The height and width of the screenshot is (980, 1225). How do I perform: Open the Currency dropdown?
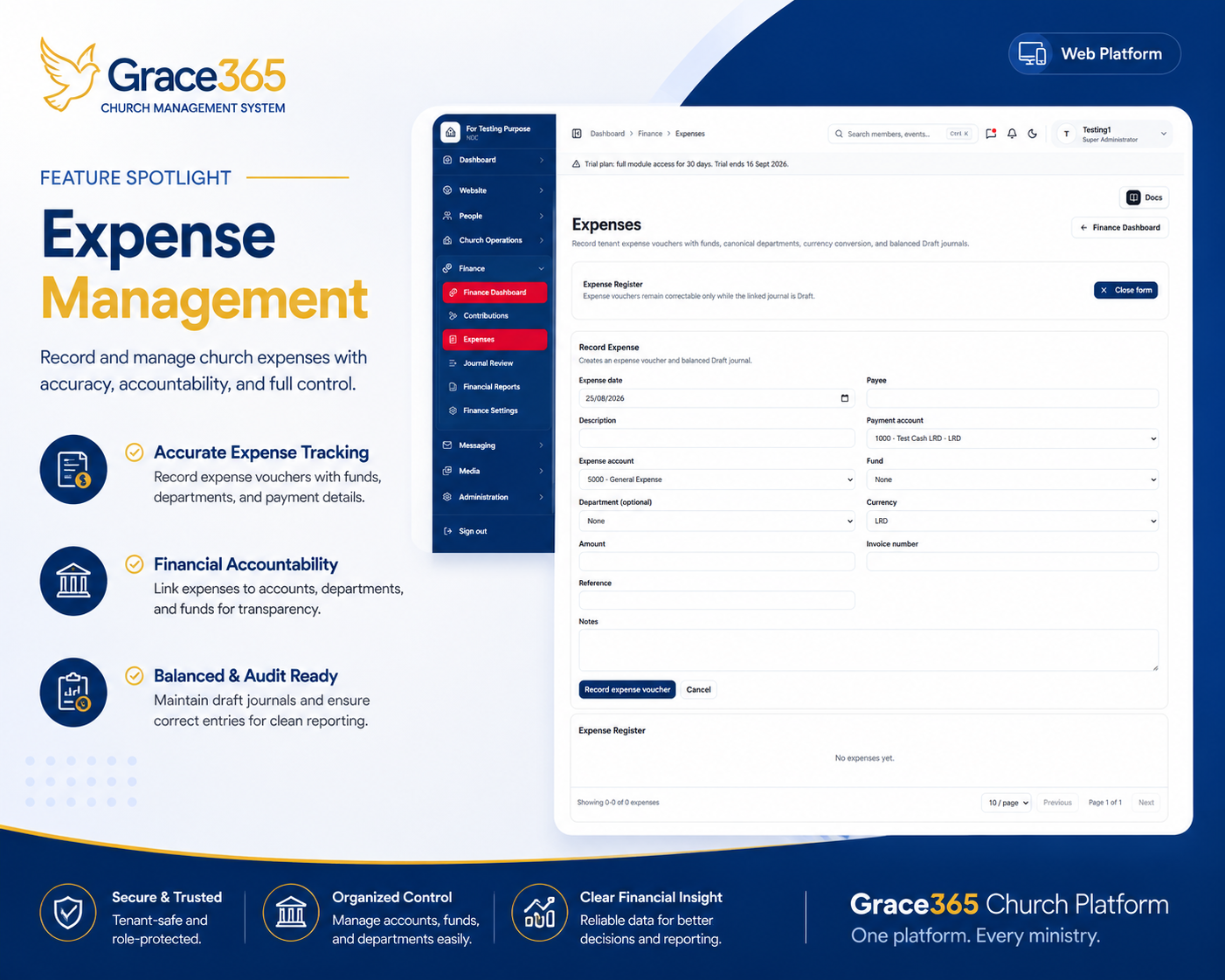click(x=1013, y=521)
